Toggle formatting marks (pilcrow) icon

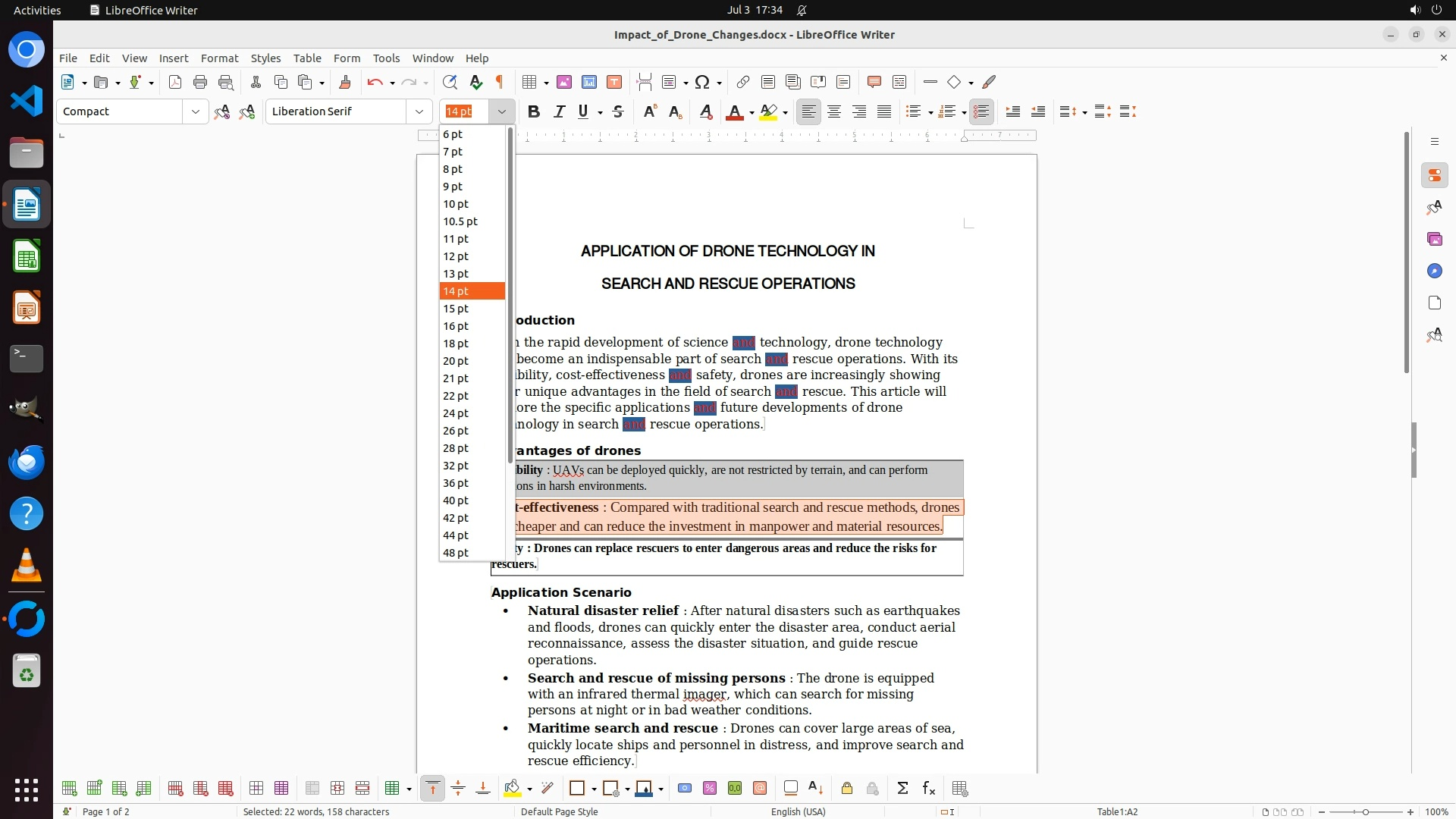pos(500,82)
